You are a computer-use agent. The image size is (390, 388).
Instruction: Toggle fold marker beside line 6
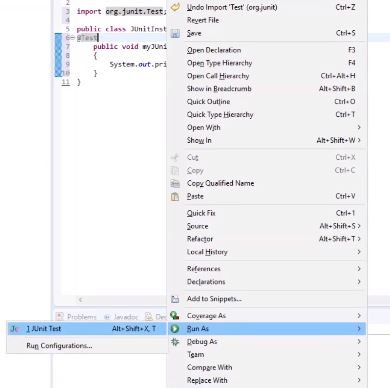[x=73, y=38]
